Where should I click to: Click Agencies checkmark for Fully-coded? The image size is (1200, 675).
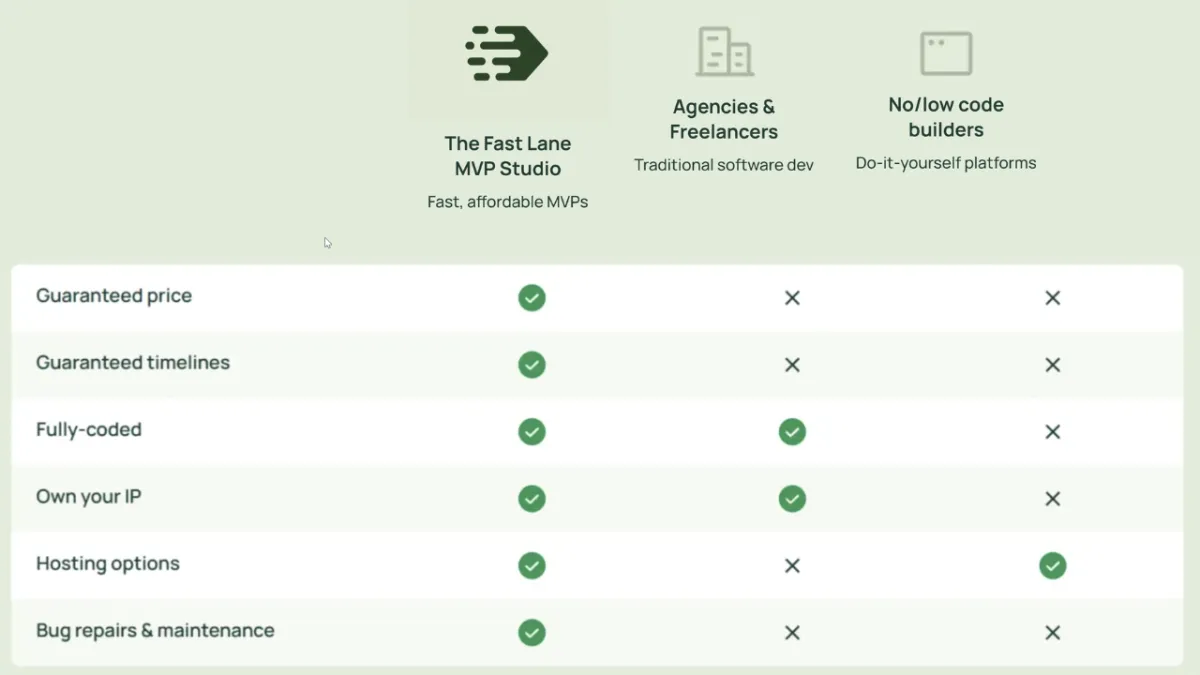click(x=792, y=432)
